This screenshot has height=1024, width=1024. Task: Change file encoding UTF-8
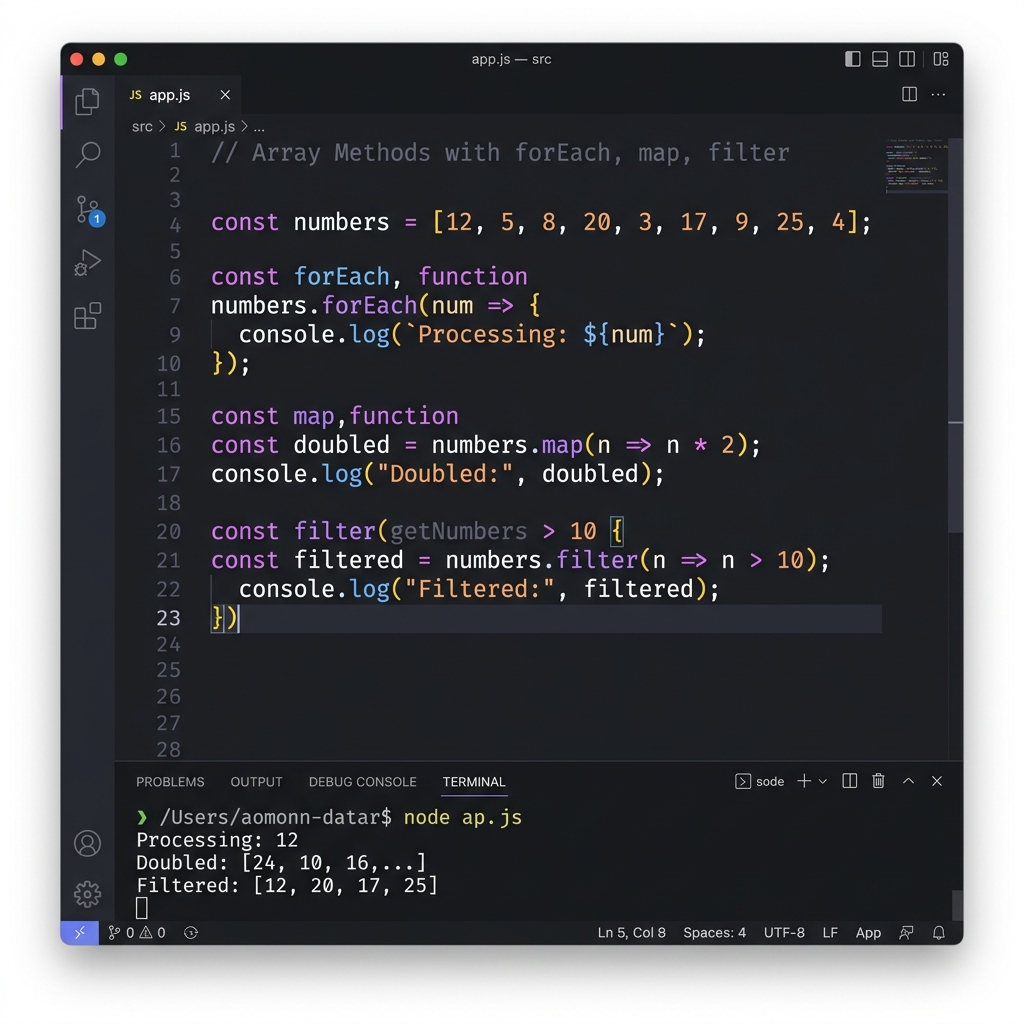(784, 933)
